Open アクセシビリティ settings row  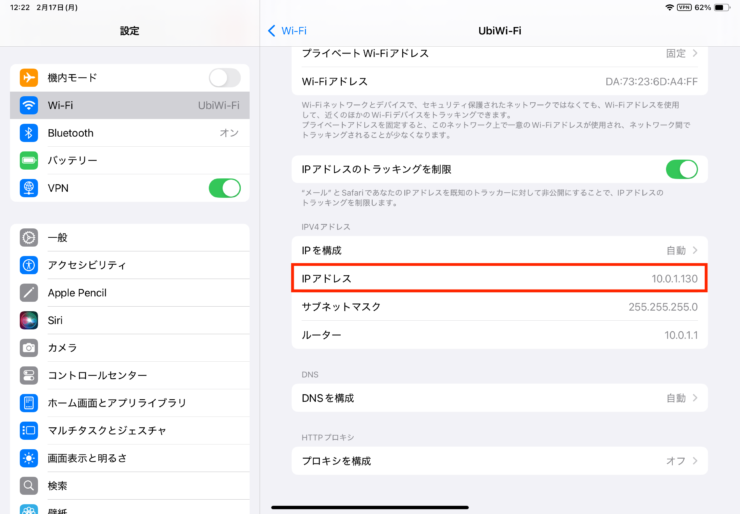[130, 265]
